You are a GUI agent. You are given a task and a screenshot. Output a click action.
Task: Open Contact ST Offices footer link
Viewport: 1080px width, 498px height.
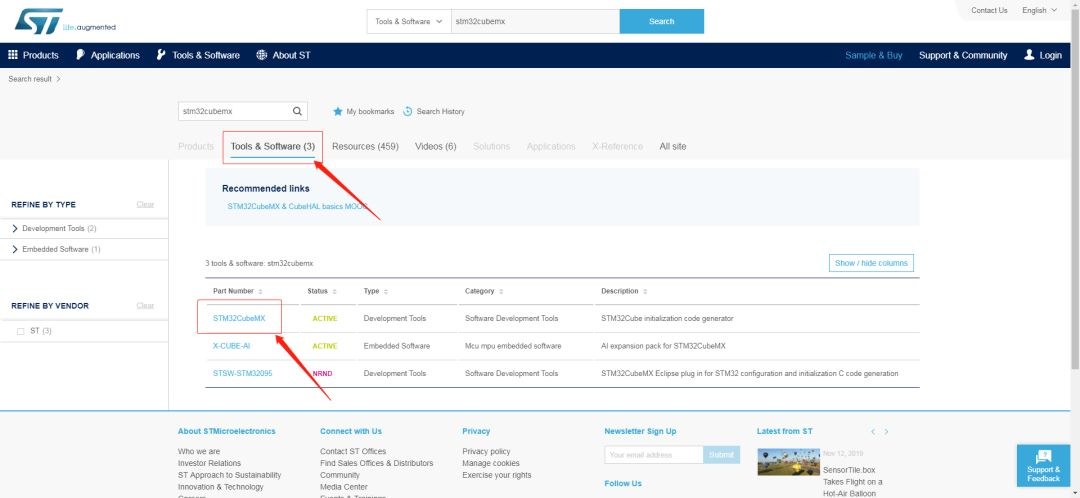coord(353,452)
